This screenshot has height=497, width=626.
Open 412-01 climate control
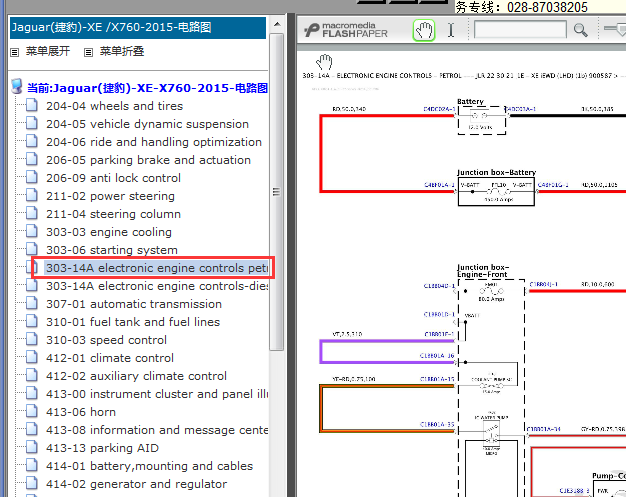tap(109, 358)
